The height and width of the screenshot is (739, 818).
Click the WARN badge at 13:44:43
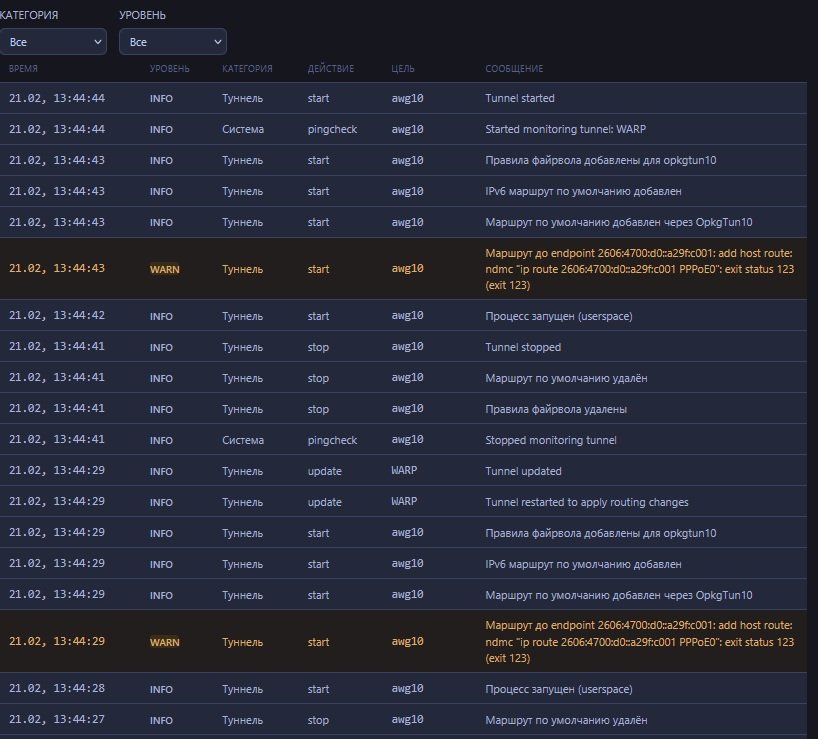coord(165,269)
